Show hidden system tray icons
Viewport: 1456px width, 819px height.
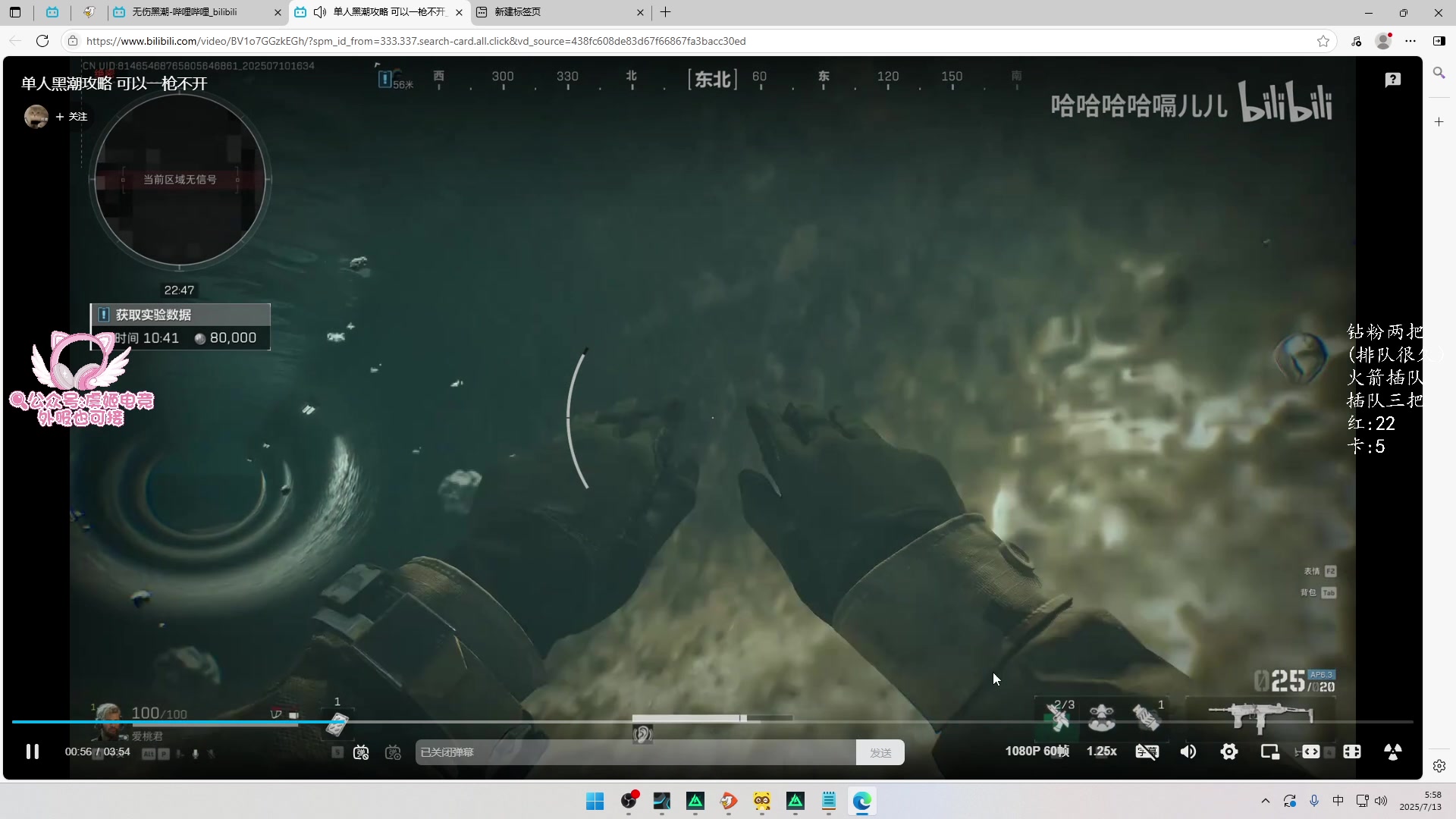pos(1265,801)
